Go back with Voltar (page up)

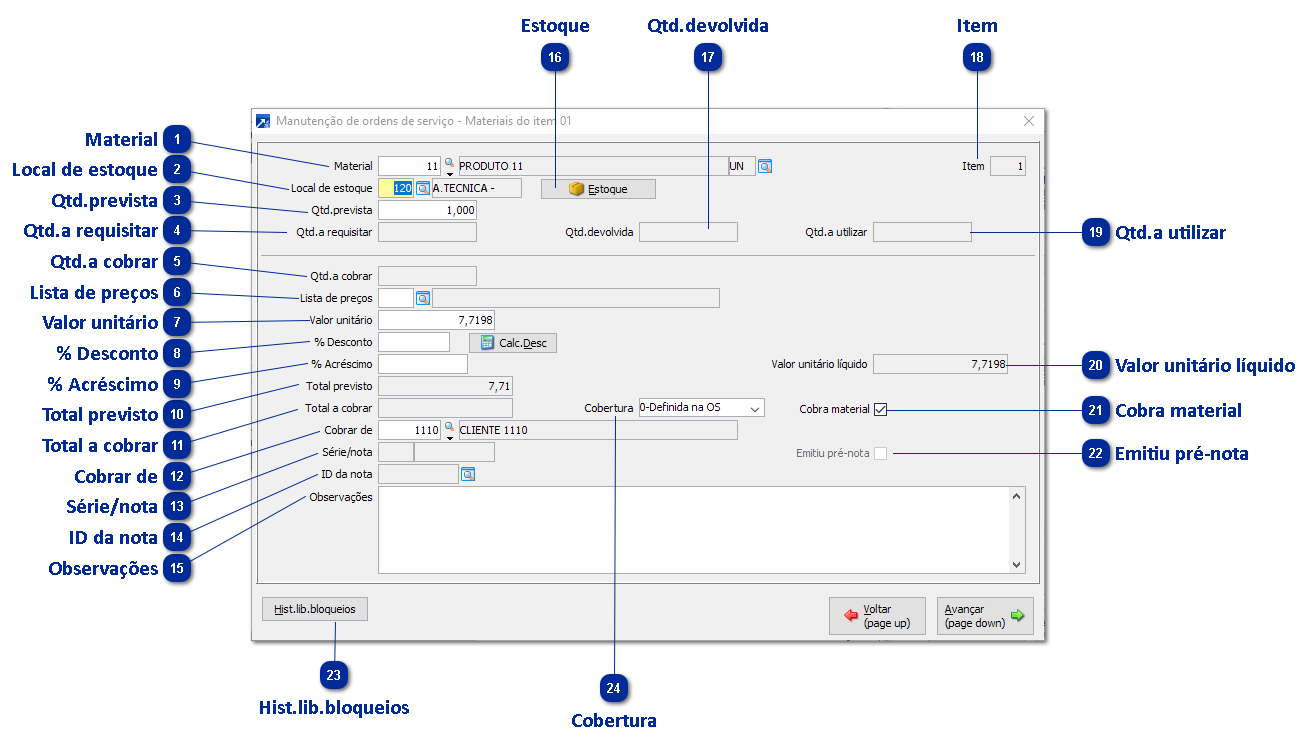[877, 616]
